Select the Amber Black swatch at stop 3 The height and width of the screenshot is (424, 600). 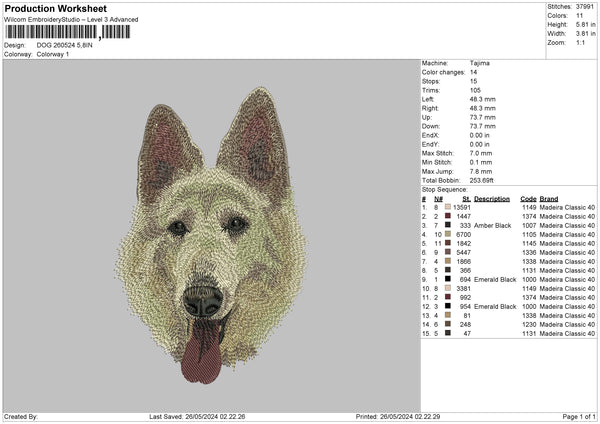point(447,225)
